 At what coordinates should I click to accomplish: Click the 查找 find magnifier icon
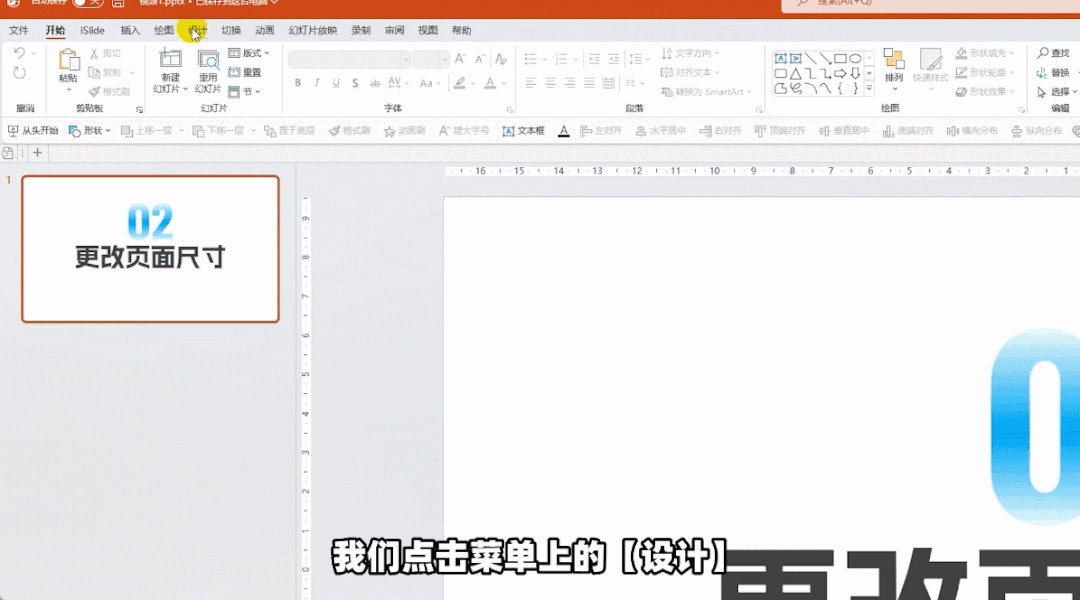(1043, 53)
